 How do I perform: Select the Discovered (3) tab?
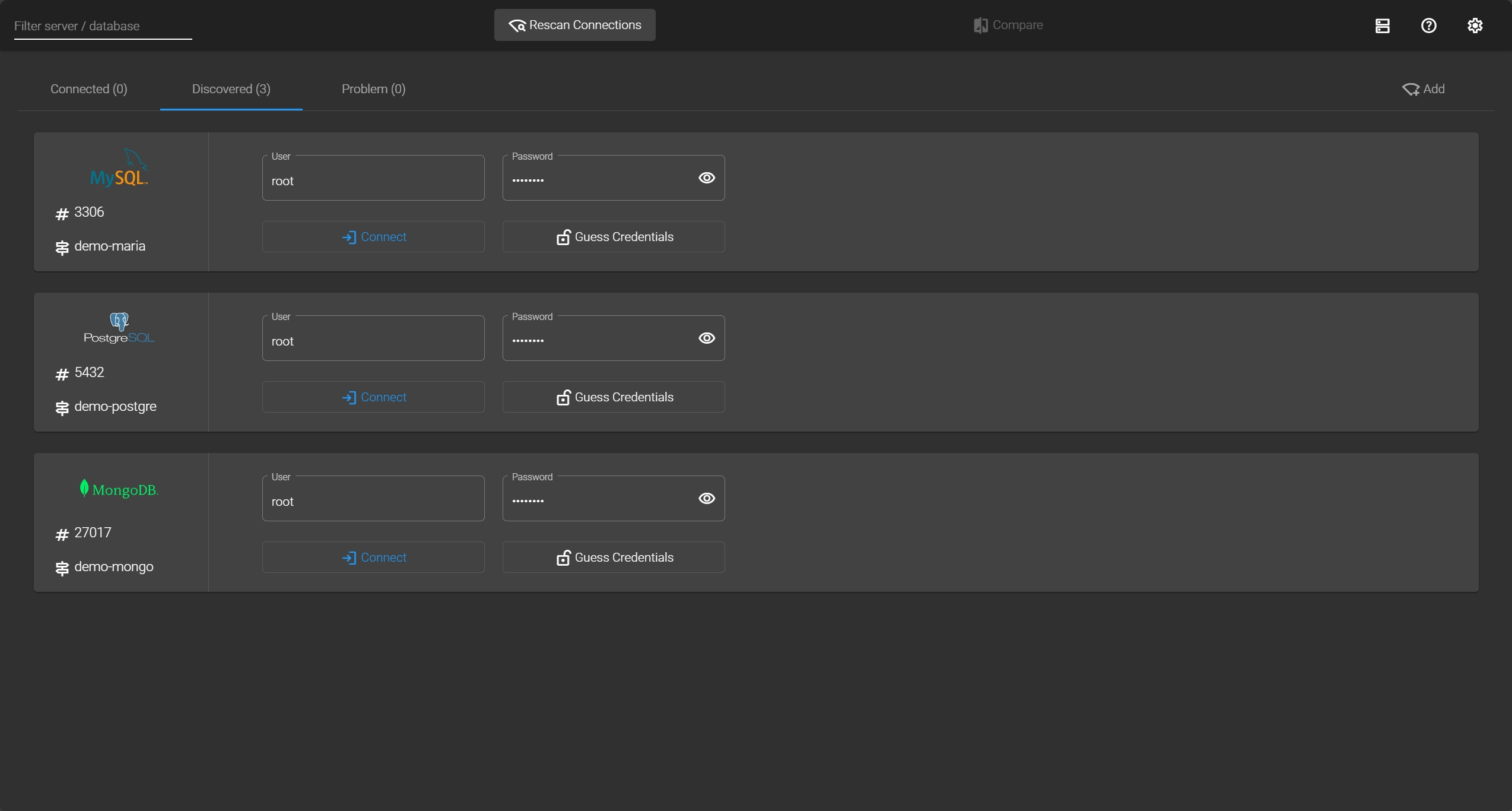pyautogui.click(x=231, y=89)
